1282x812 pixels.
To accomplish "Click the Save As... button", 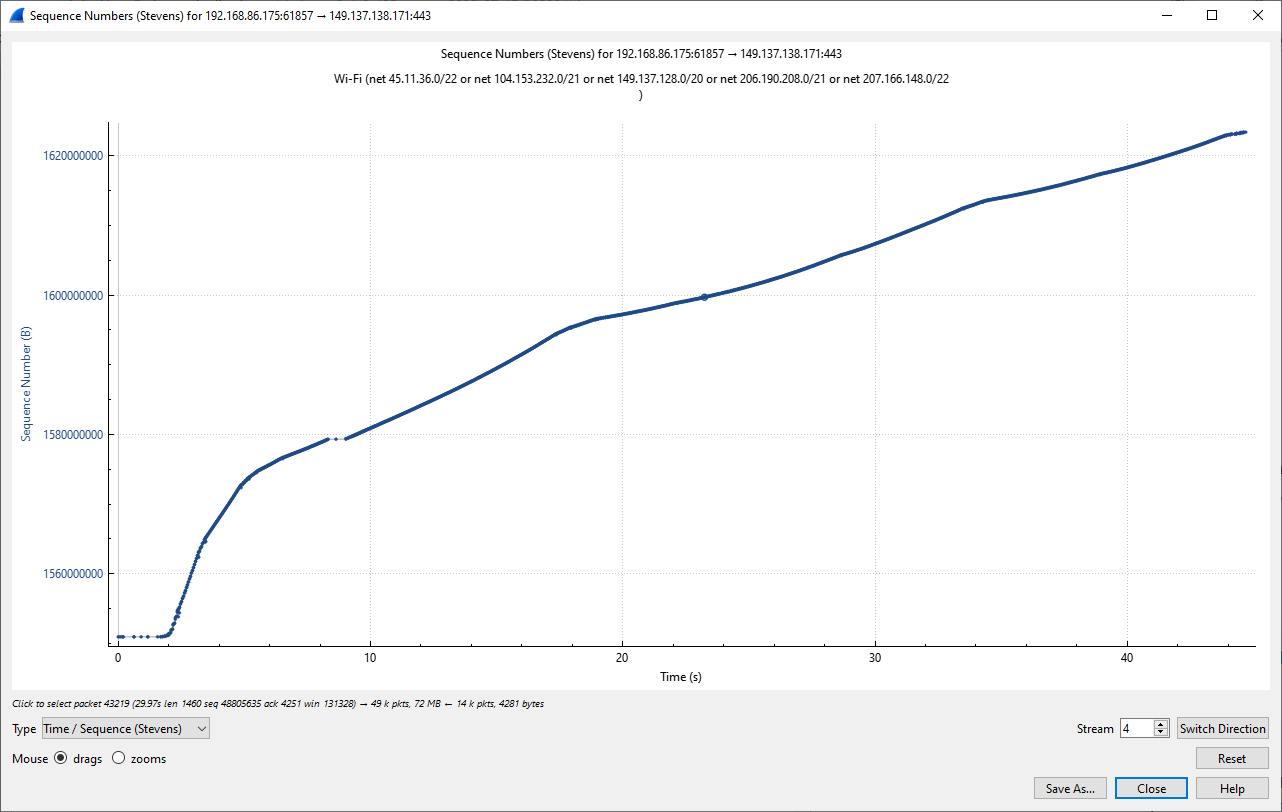I will (x=1070, y=789).
